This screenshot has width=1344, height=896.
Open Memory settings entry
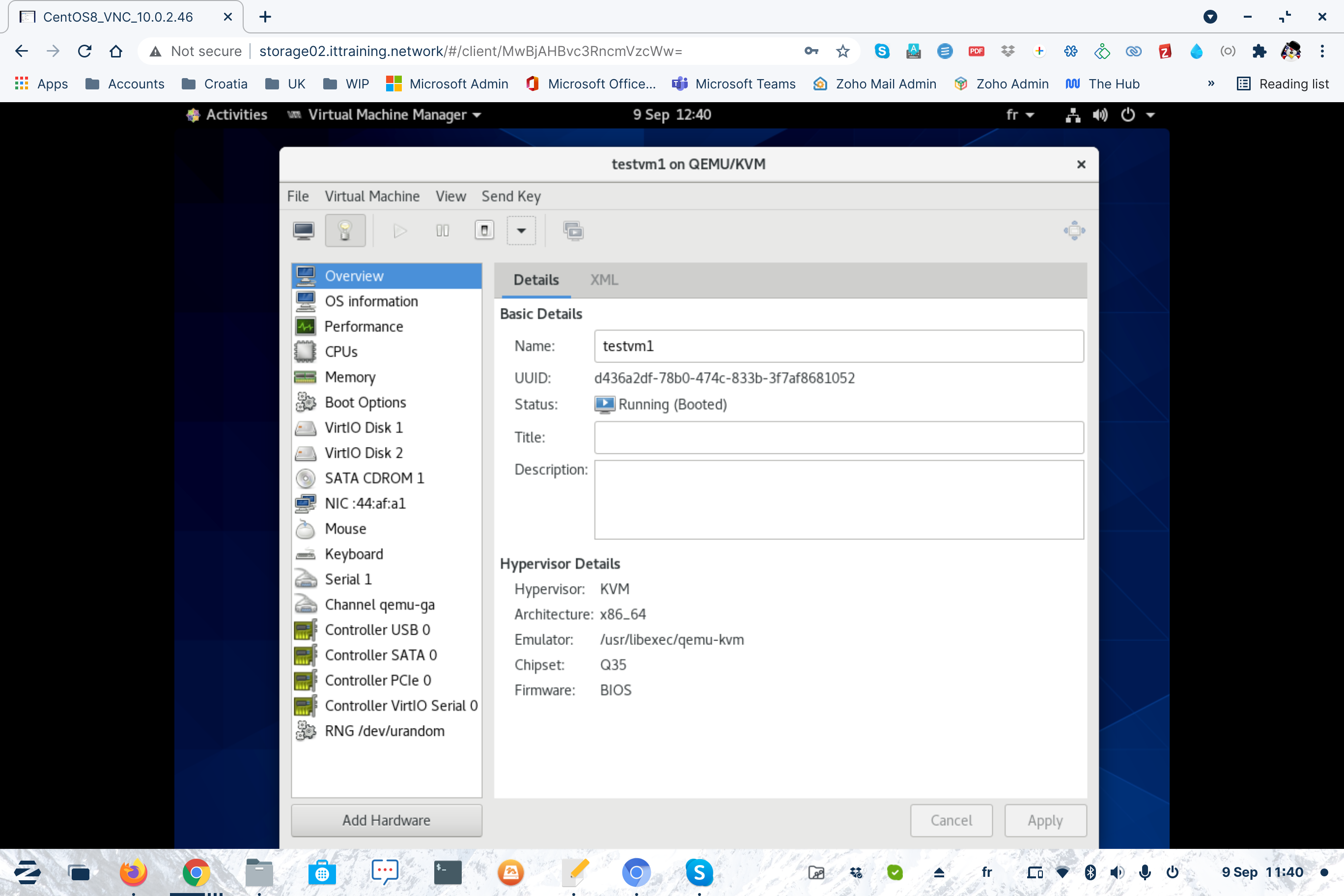pos(387,377)
